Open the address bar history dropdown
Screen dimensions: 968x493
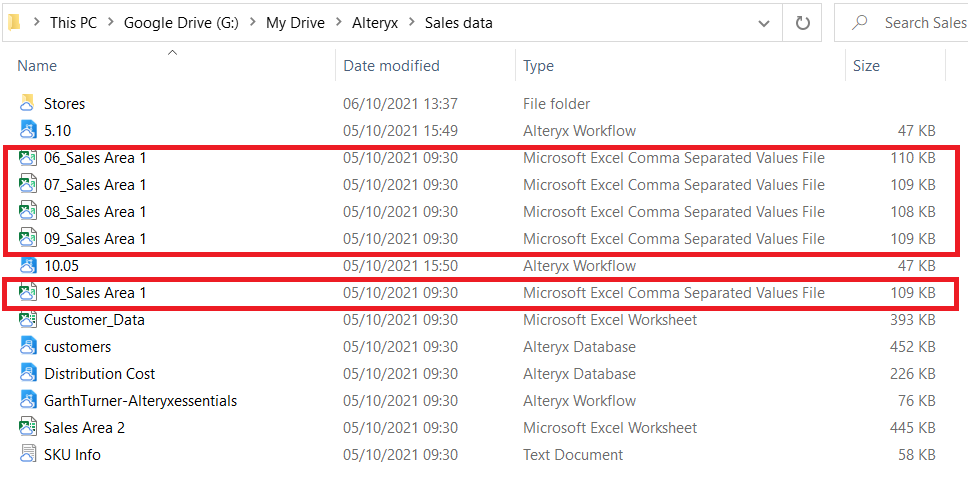click(764, 23)
